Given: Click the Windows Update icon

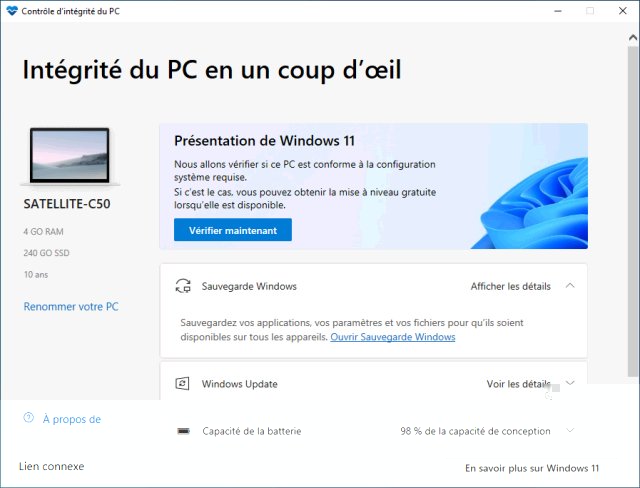Looking at the screenshot, I should (182, 384).
